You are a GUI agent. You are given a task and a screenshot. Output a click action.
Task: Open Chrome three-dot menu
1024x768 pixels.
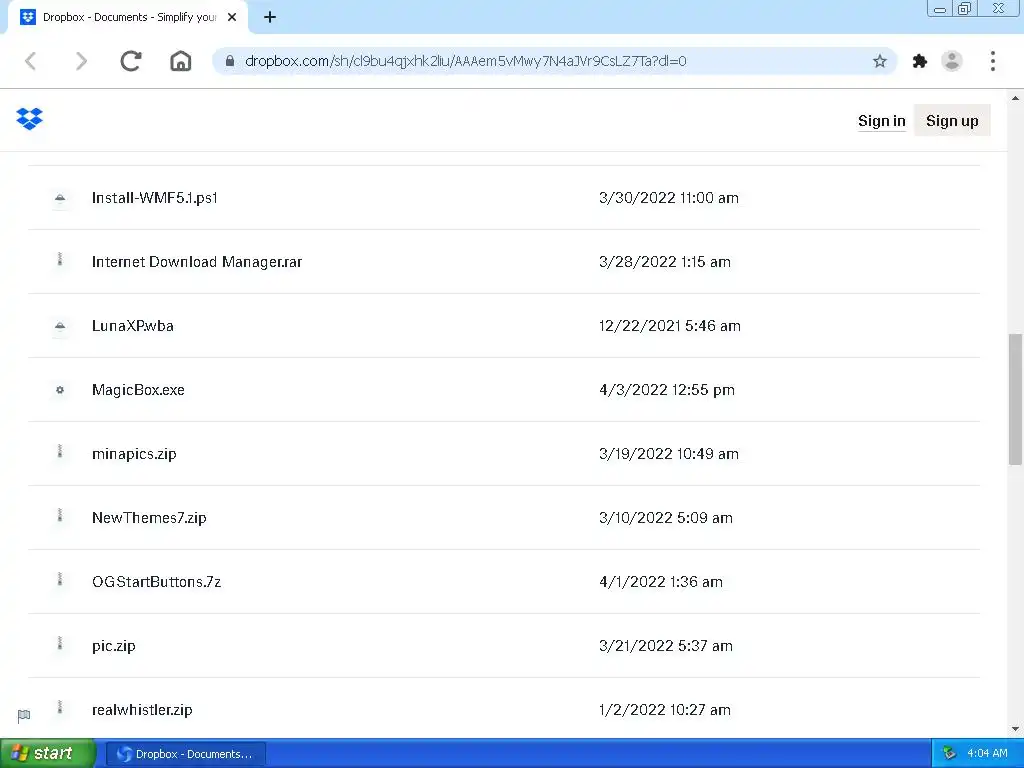pos(993,61)
